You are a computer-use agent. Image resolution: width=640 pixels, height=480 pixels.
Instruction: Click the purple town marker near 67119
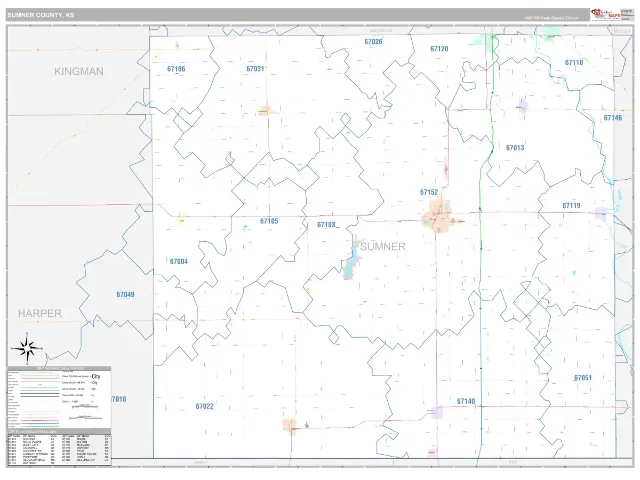tap(600, 213)
